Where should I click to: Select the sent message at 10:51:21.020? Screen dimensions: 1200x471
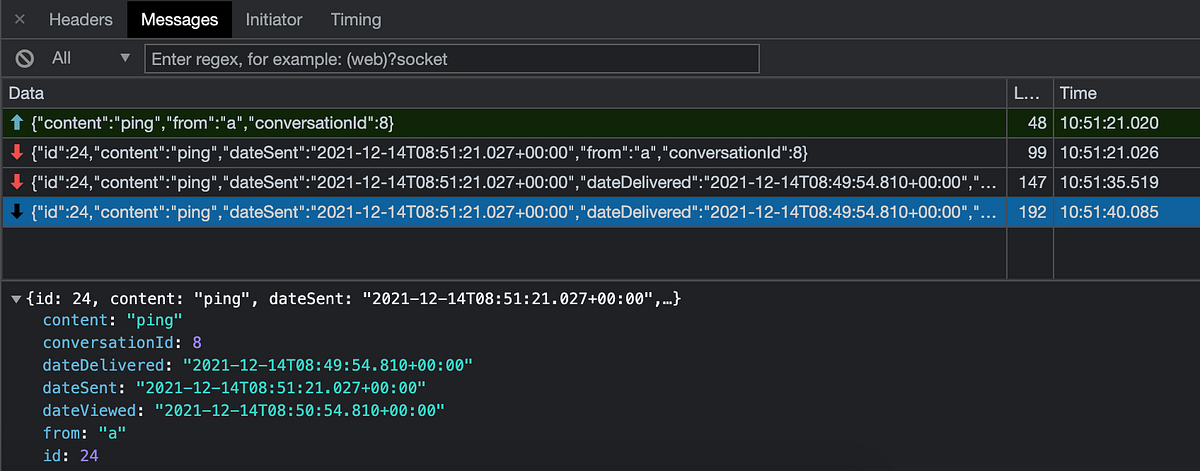point(600,123)
